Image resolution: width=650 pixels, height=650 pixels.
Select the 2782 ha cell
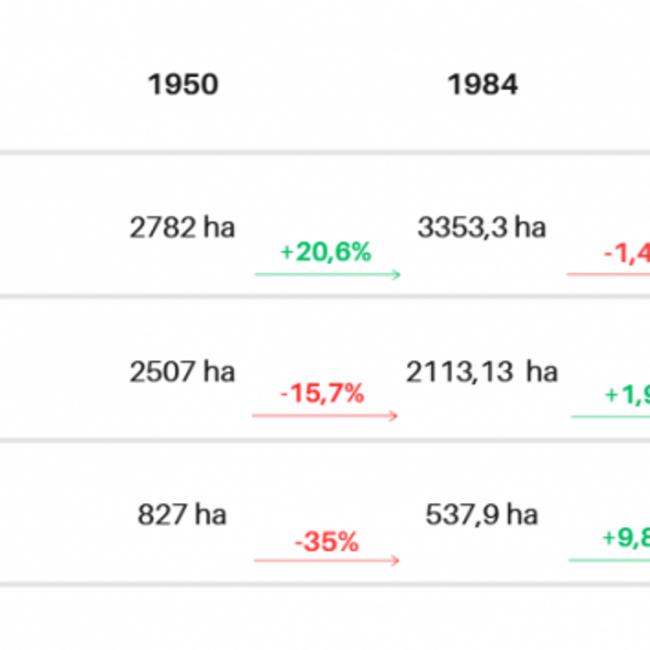click(x=182, y=228)
